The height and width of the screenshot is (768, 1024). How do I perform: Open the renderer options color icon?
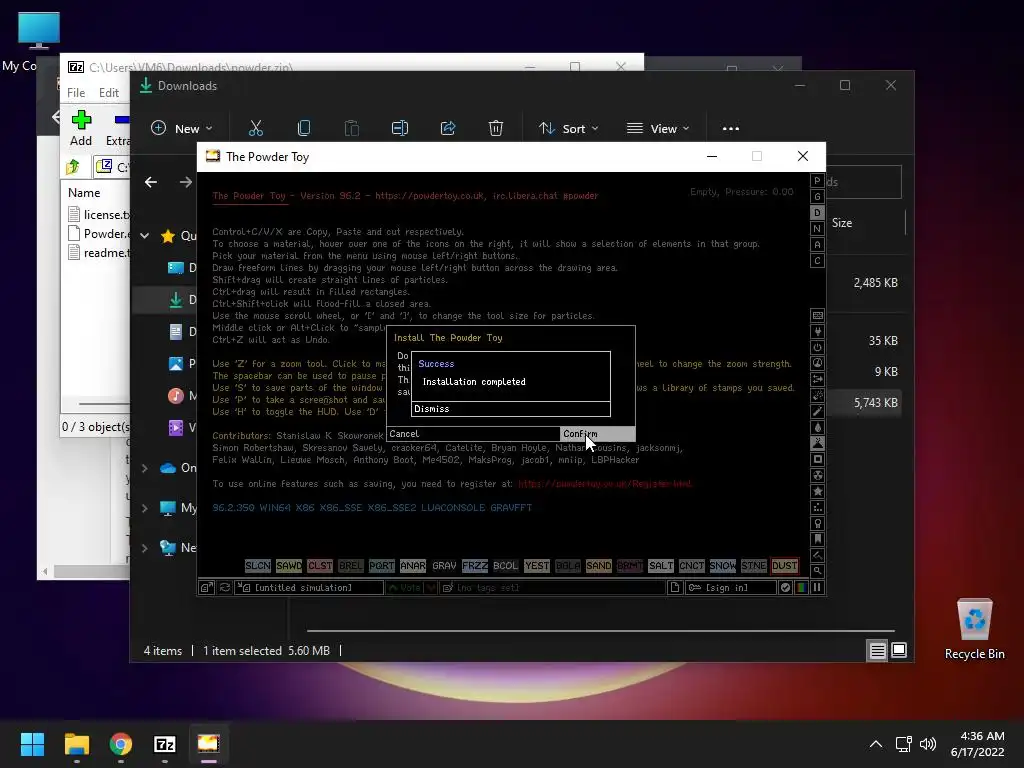click(x=801, y=588)
